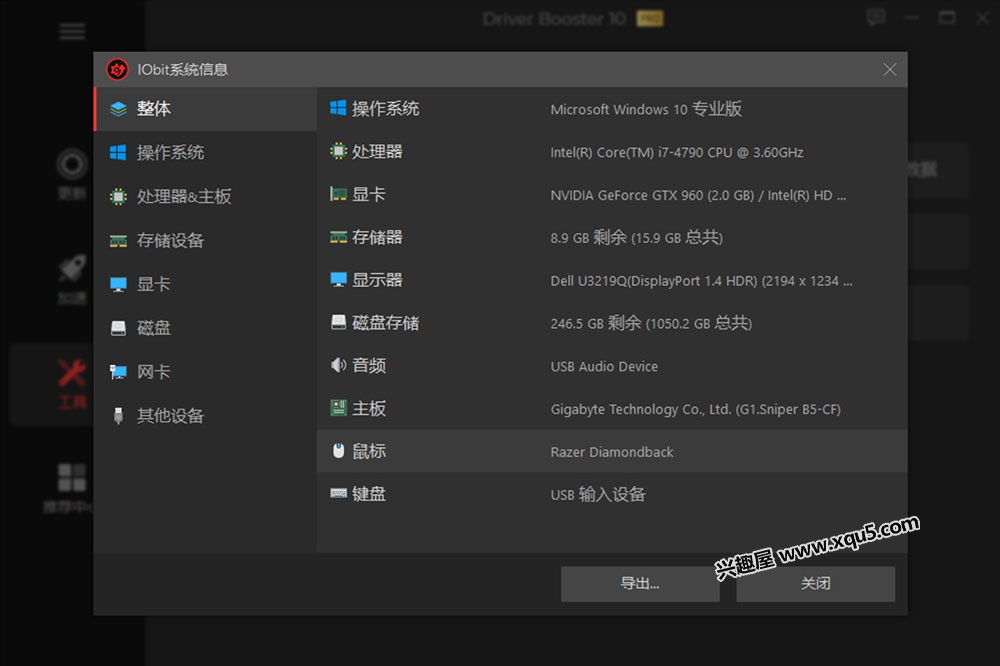The width and height of the screenshot is (1000, 666).
Task: Click the Intel(R) Core(TM) i7-4790 CPU text
Action: (677, 152)
